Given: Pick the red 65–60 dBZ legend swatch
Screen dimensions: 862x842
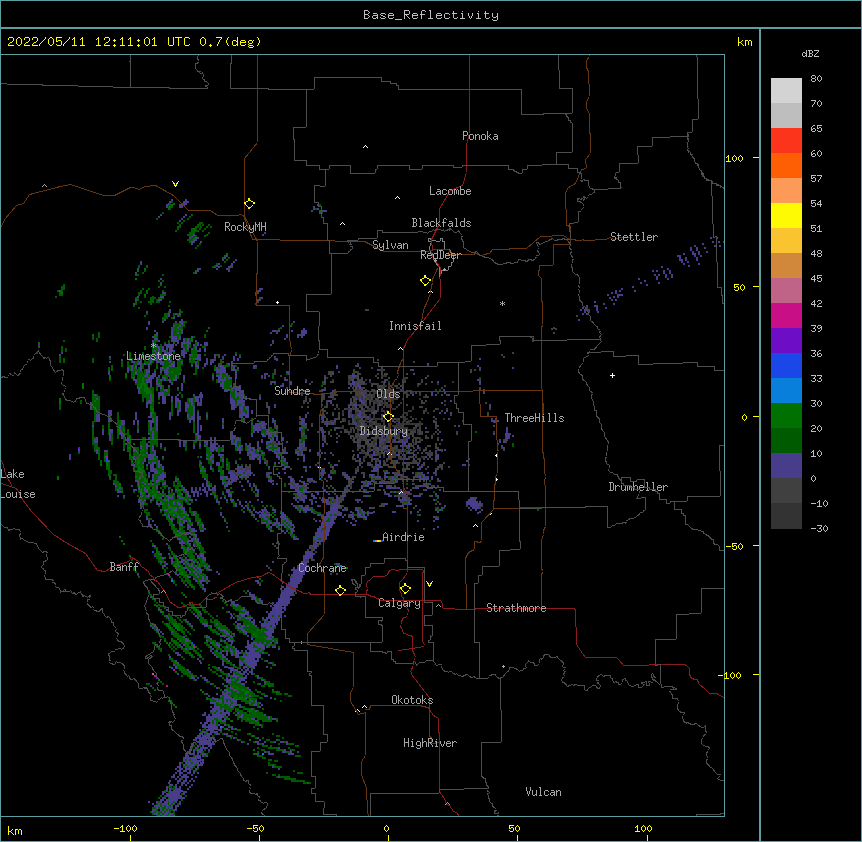Looking at the screenshot, I should pos(786,140).
